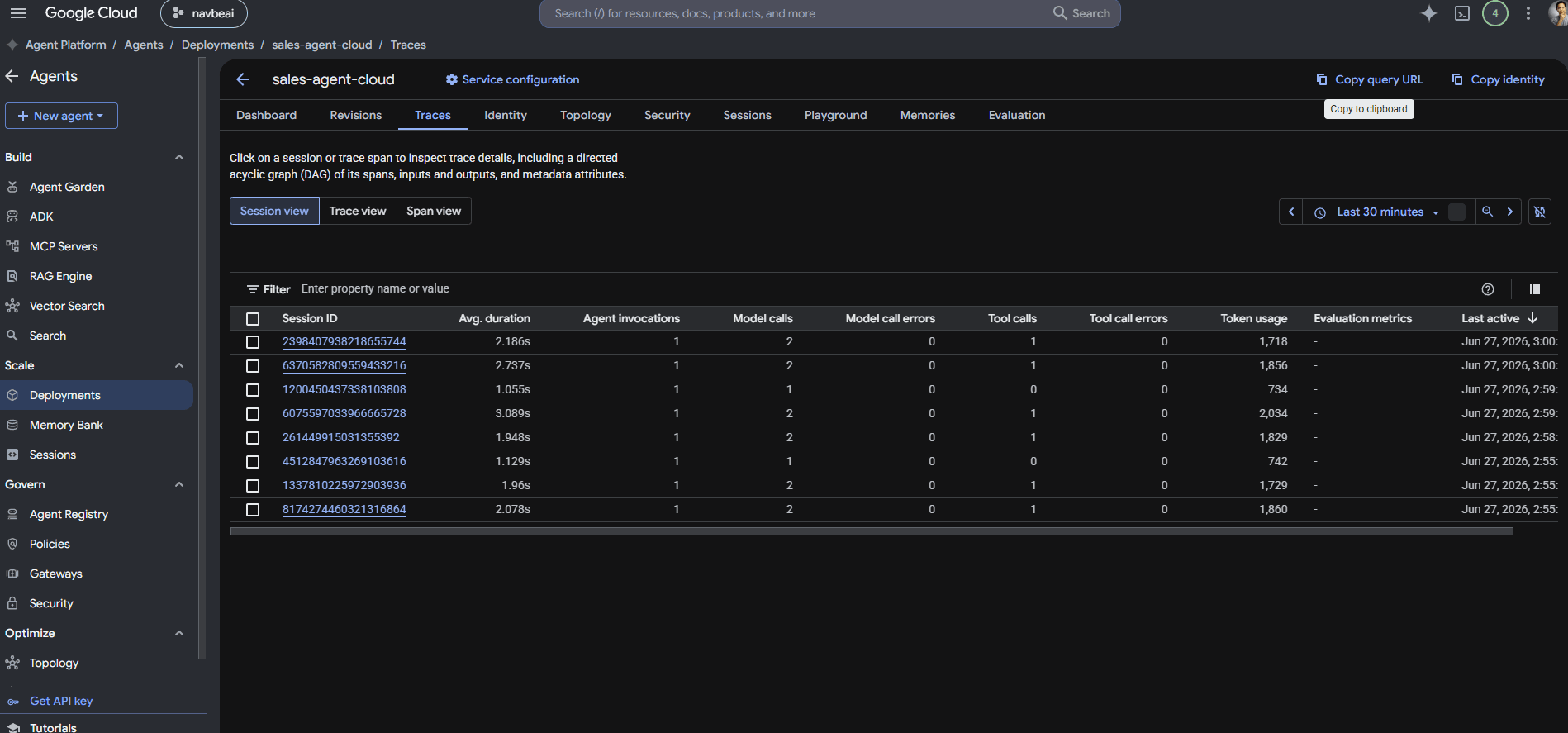
Task: Click Copy identity
Action: (1498, 79)
